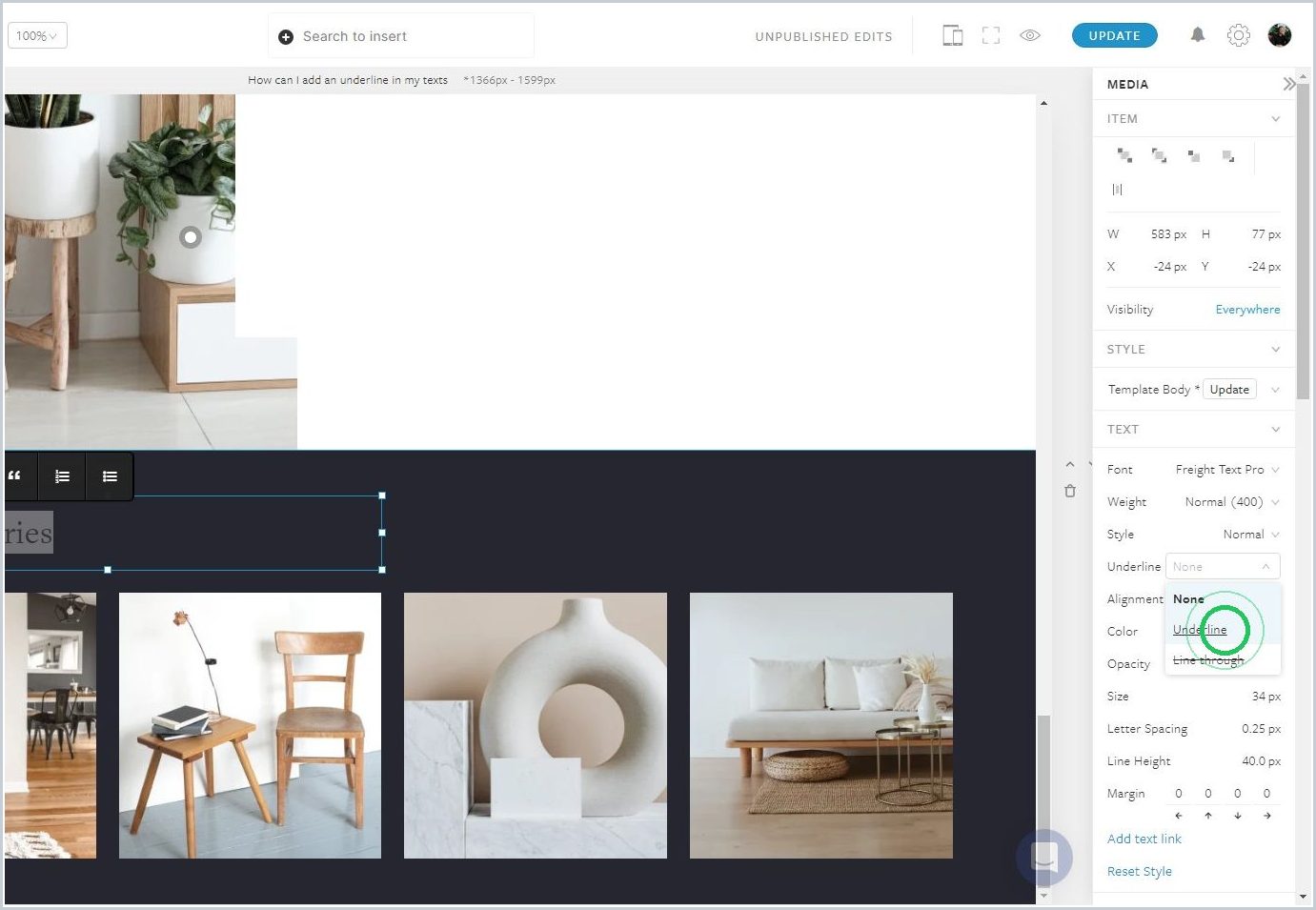Open the text Style dropdown Normal
Screen dimensions: 1316x910
tap(1250, 535)
